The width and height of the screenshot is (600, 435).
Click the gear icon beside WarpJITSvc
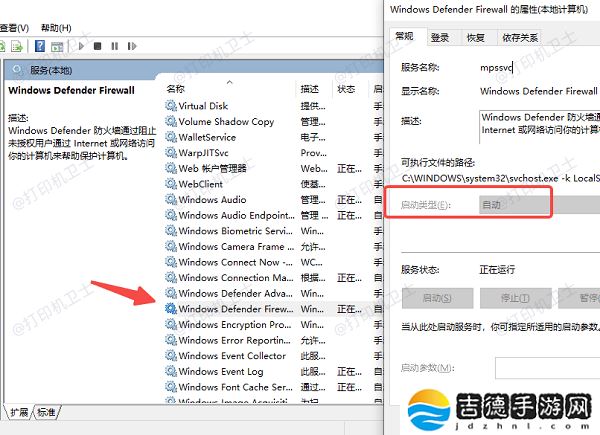tap(171, 153)
